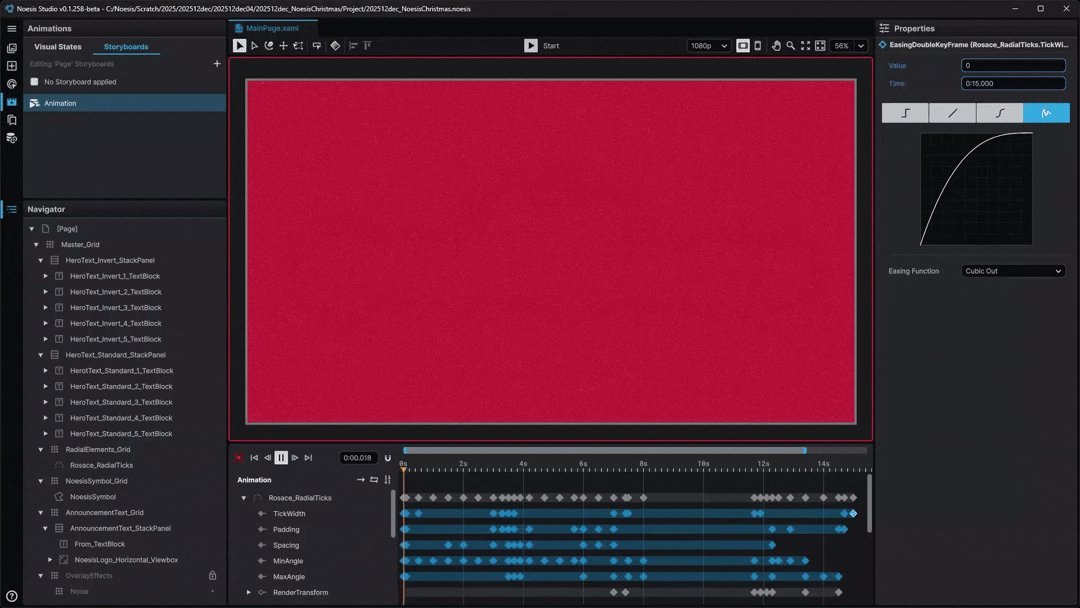Select the magnifier zoom tool
The width and height of the screenshot is (1080, 608).
click(791, 45)
